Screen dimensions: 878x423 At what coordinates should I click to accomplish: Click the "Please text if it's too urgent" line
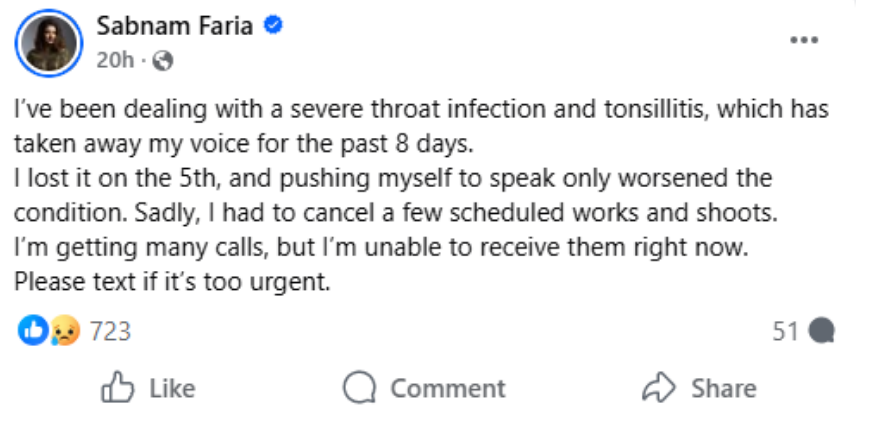pyautogui.click(x=172, y=283)
